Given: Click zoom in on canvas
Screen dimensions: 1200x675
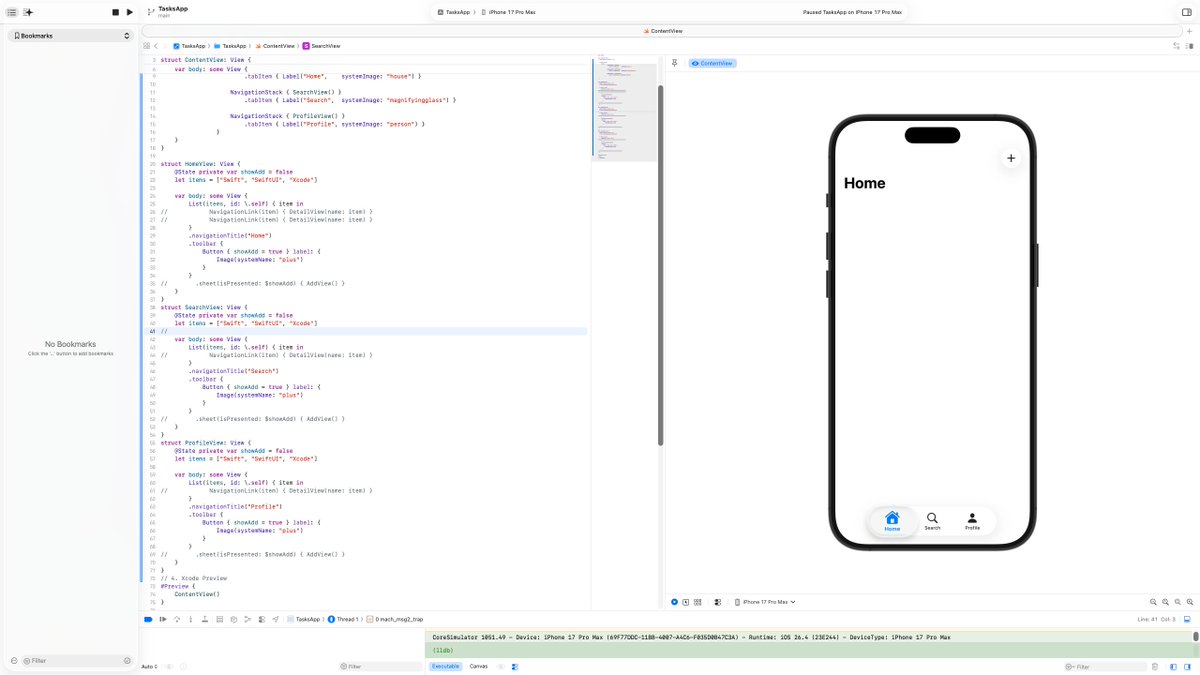Looking at the screenshot, I should point(1189,602).
